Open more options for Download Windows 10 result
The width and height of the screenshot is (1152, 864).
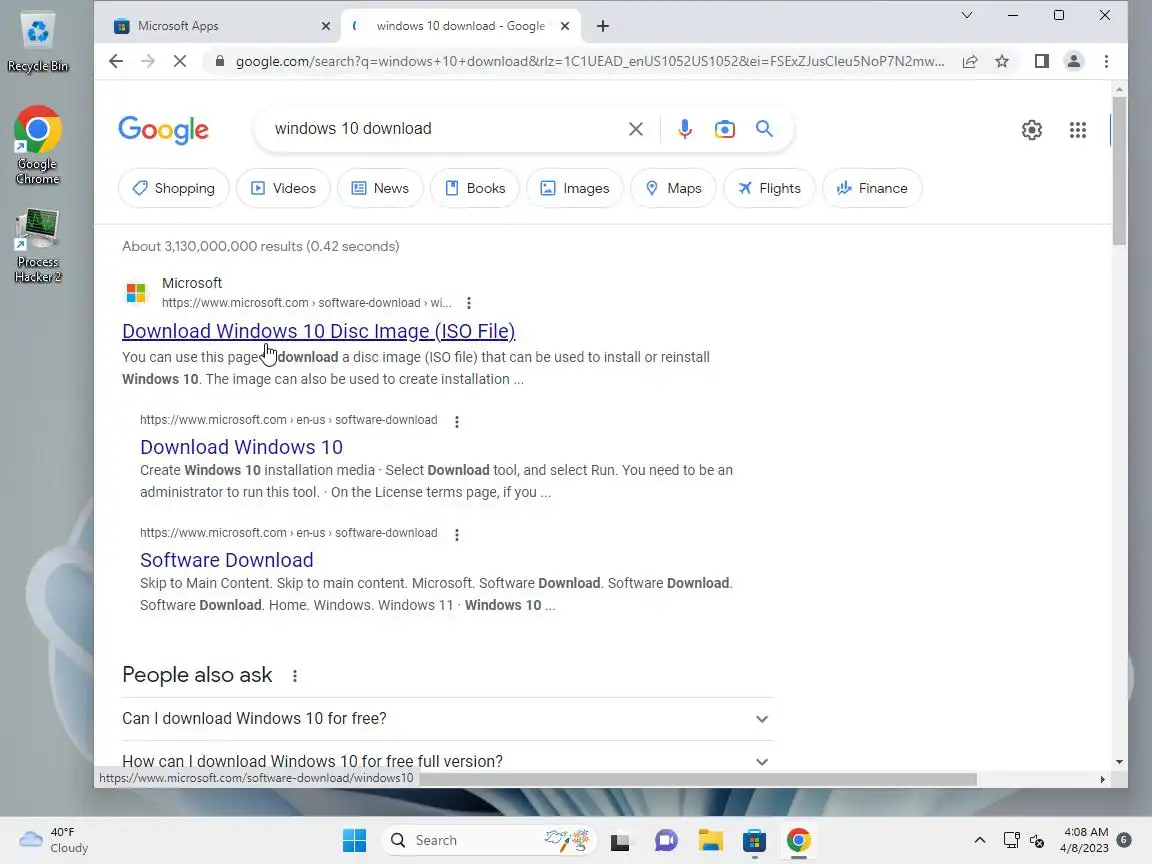(x=457, y=422)
